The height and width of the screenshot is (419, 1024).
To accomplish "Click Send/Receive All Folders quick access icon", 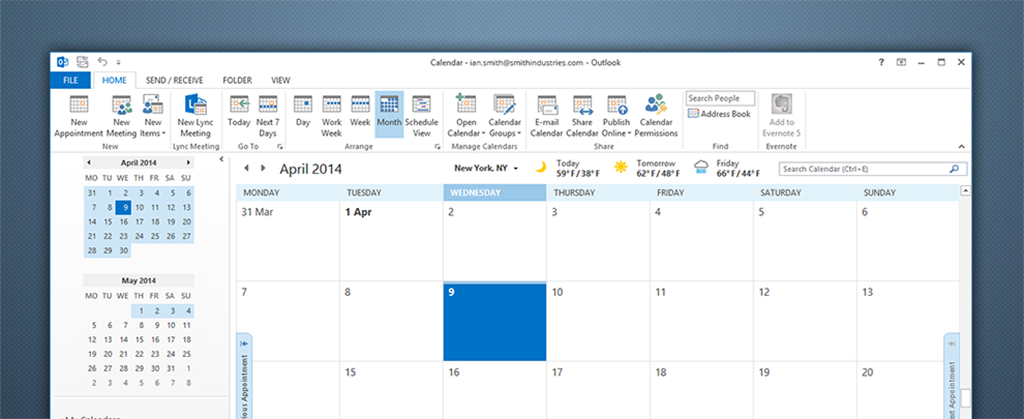I will (82, 62).
